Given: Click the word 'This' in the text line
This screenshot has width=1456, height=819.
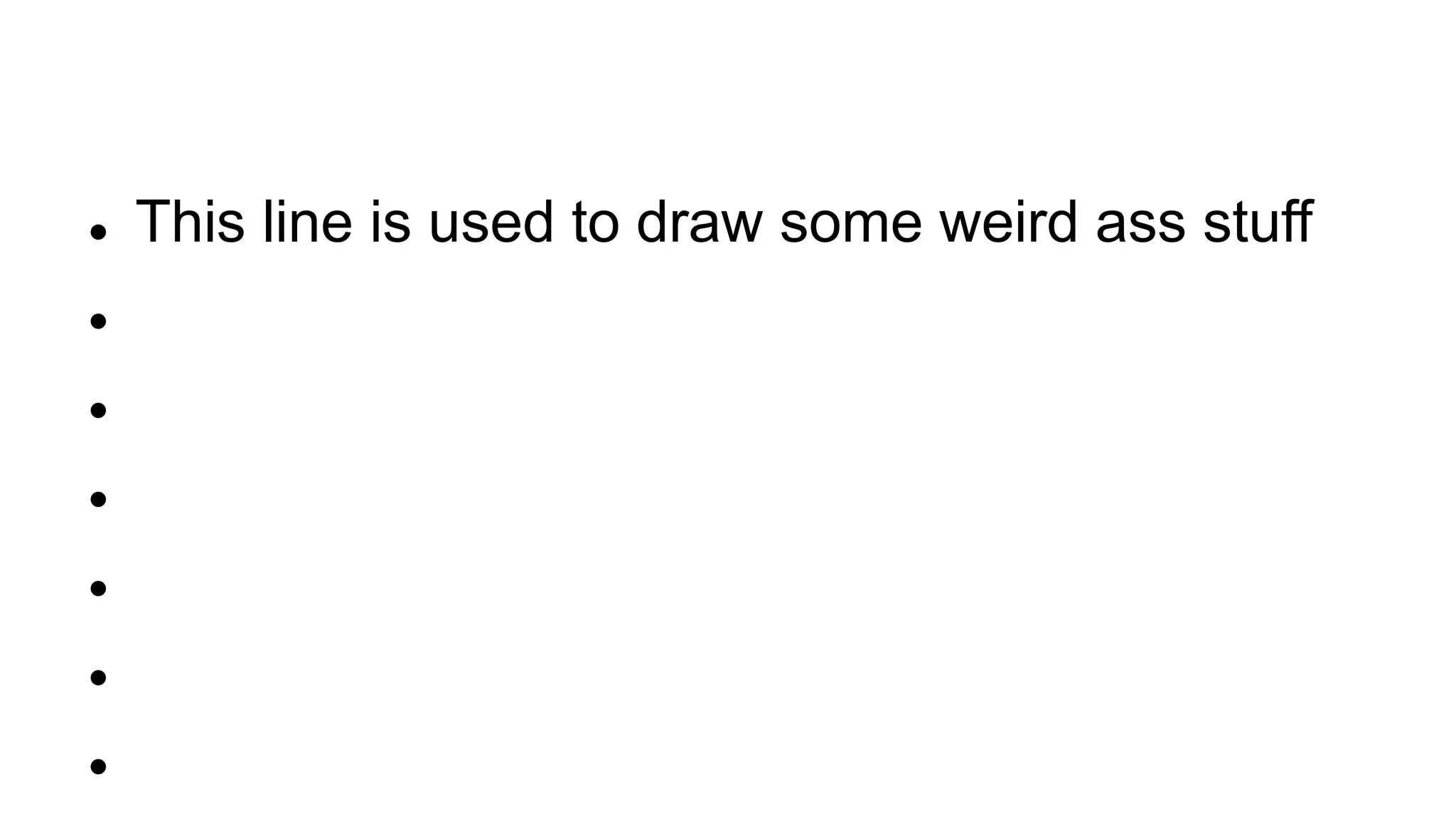Looking at the screenshot, I should pyautogui.click(x=190, y=222).
